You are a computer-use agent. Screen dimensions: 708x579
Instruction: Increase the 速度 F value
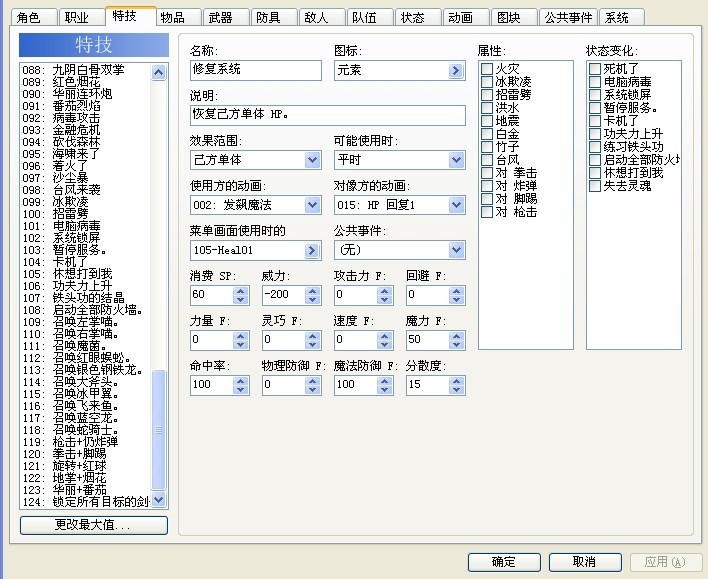point(385,336)
